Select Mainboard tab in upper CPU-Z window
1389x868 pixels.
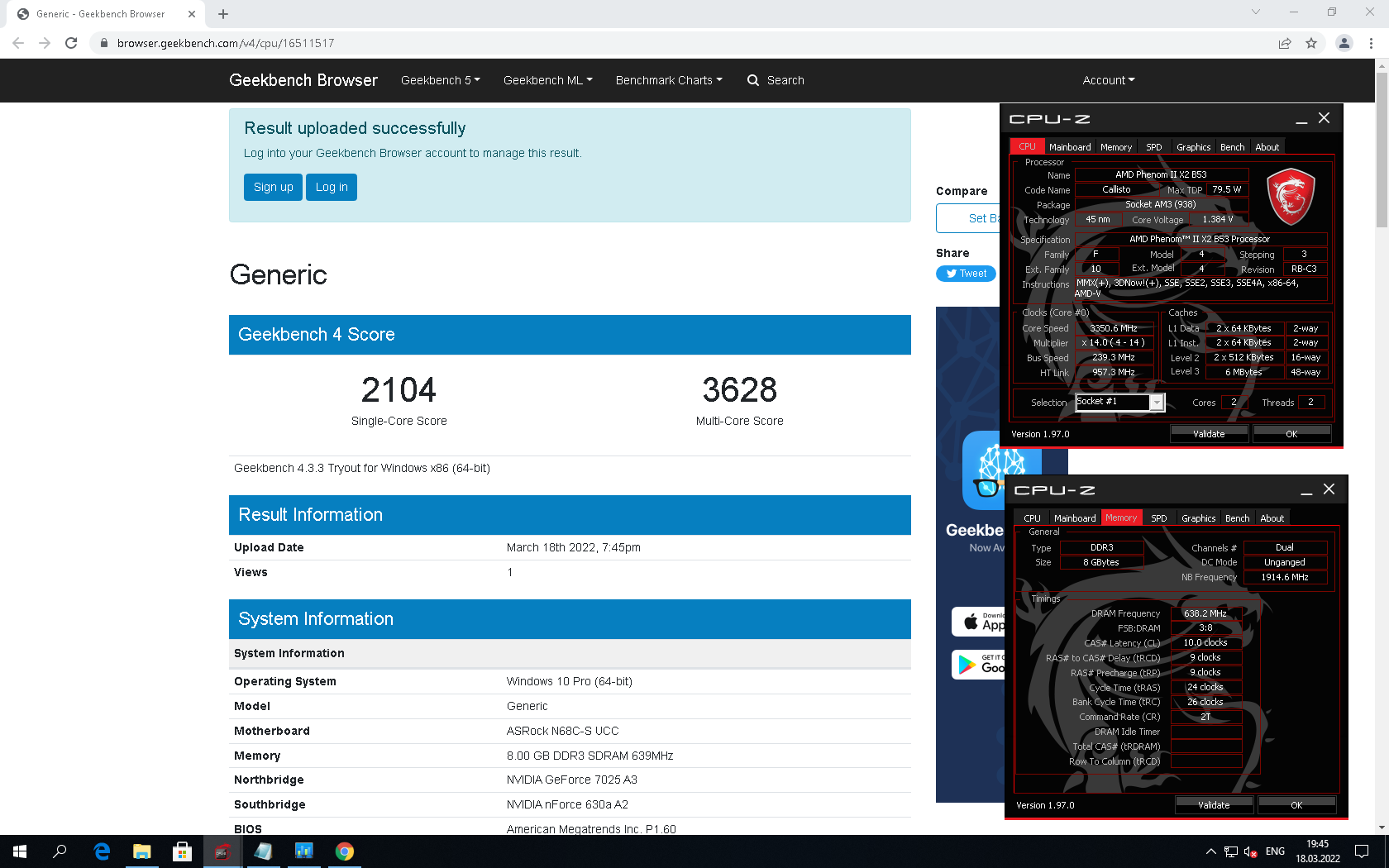pos(1070,147)
